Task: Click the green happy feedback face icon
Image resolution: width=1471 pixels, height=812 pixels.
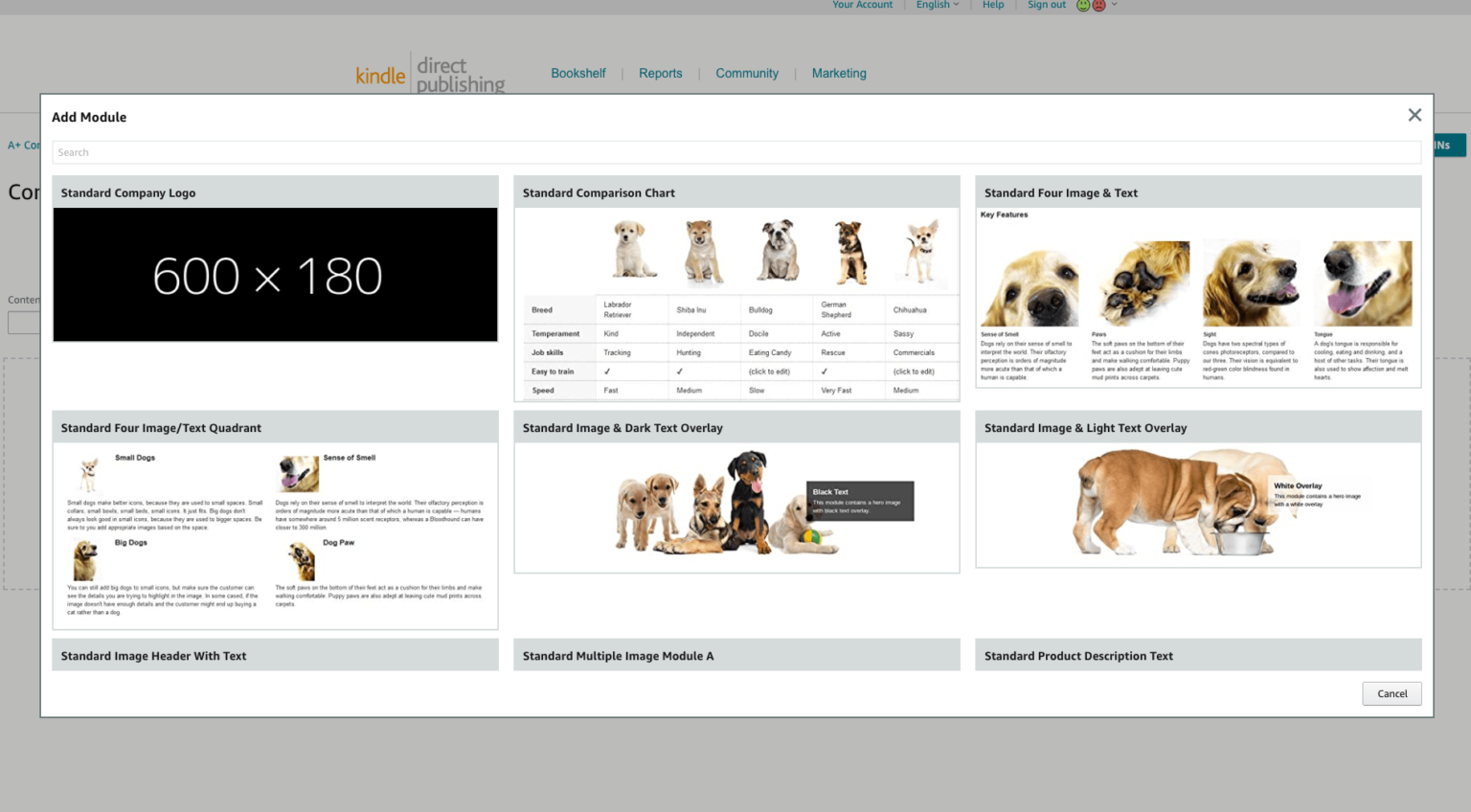Action: click(x=1083, y=6)
